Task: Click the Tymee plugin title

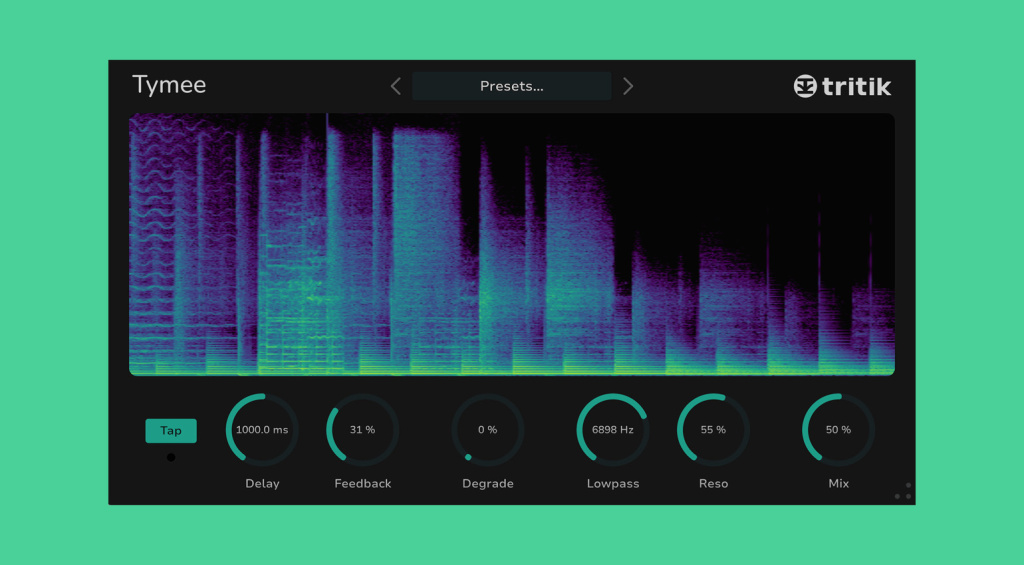Action: pos(169,85)
